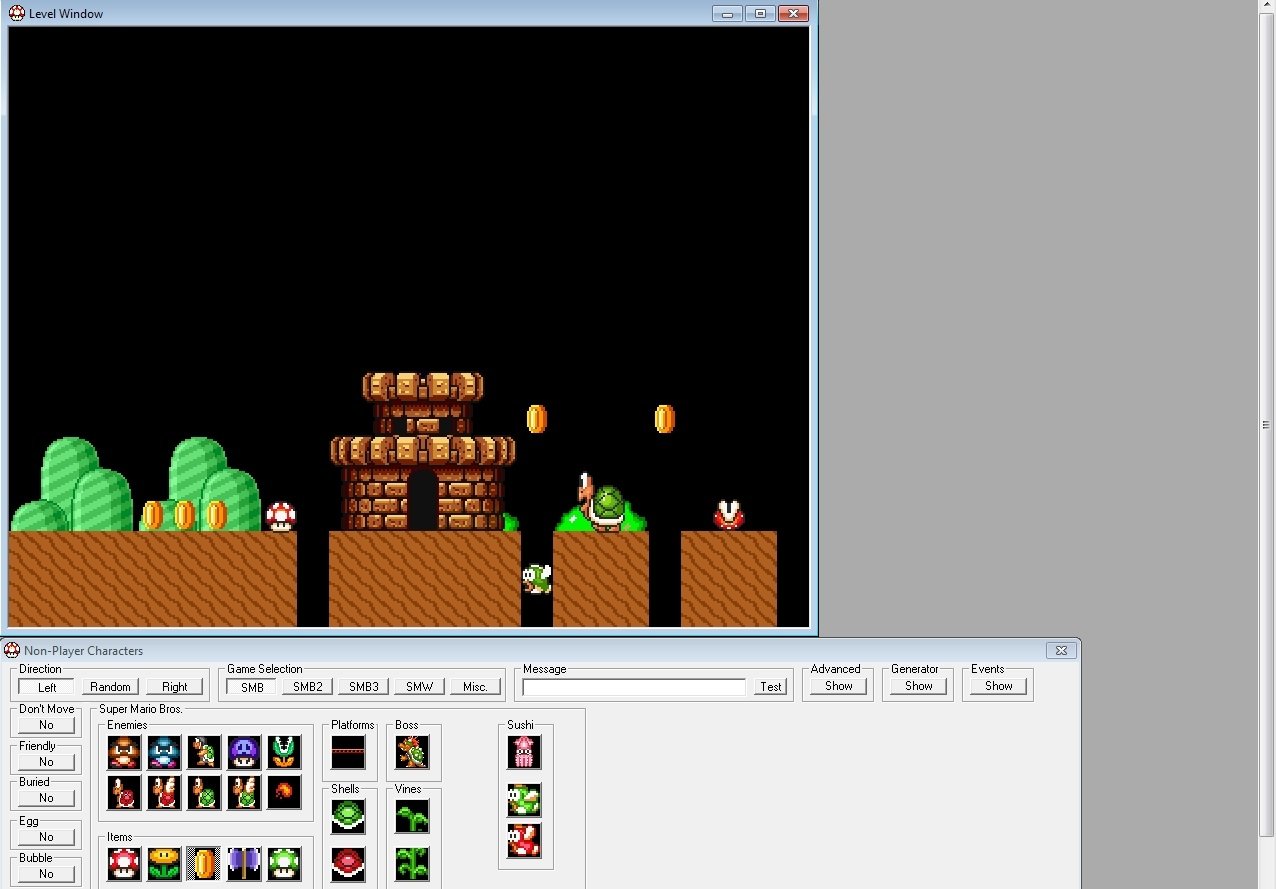Show the Advanced options
This screenshot has height=889, width=1276.
[x=839, y=686]
